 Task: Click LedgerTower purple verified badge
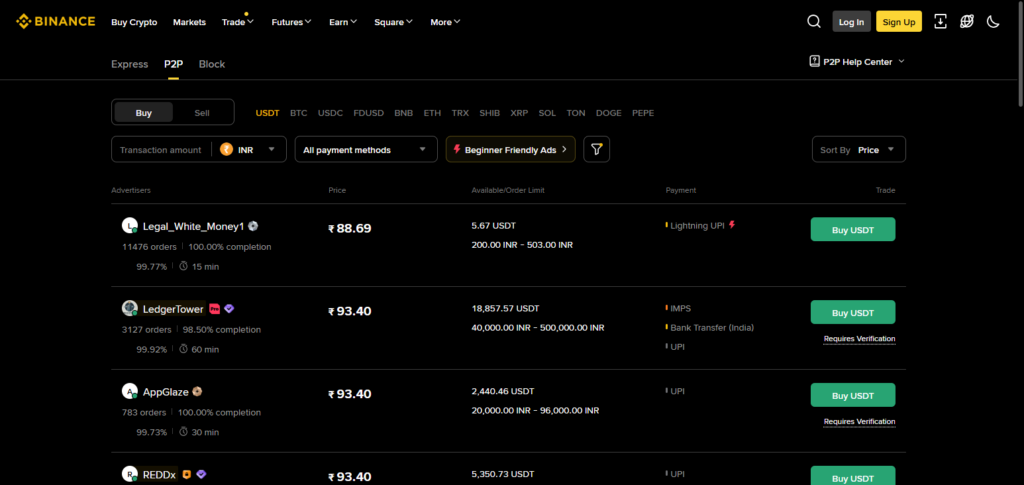click(x=229, y=309)
